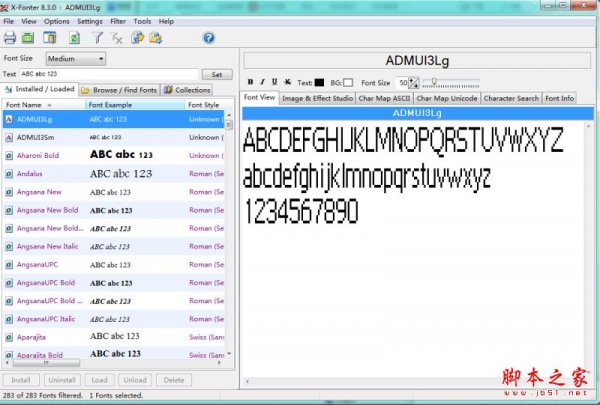Screen dimensions: 600x405
Task: Open the Help menu
Action: 166,21
